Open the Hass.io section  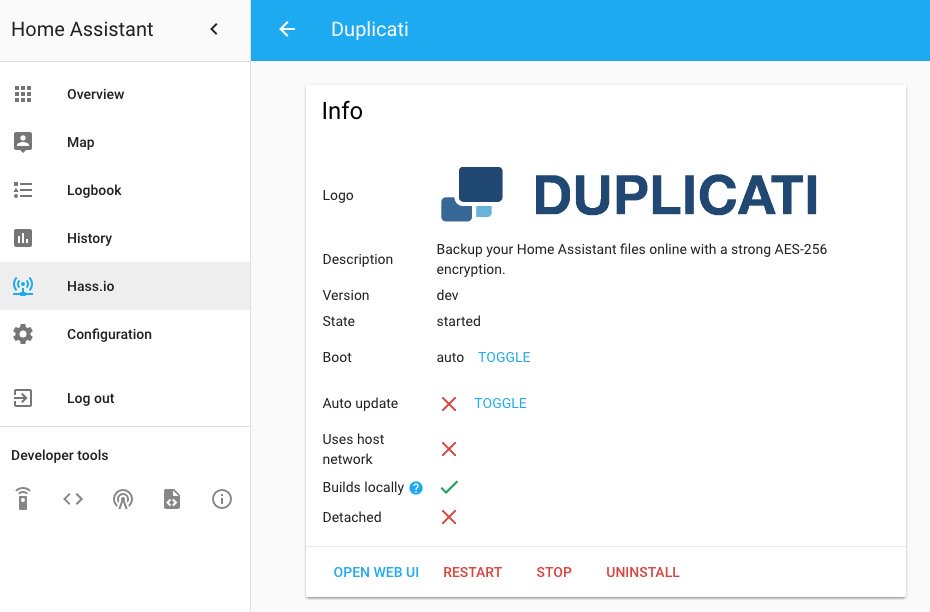tap(90, 286)
